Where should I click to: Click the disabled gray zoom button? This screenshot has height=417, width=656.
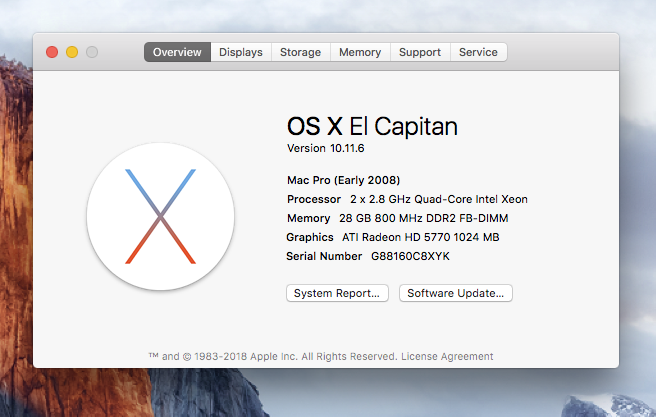(x=92, y=52)
